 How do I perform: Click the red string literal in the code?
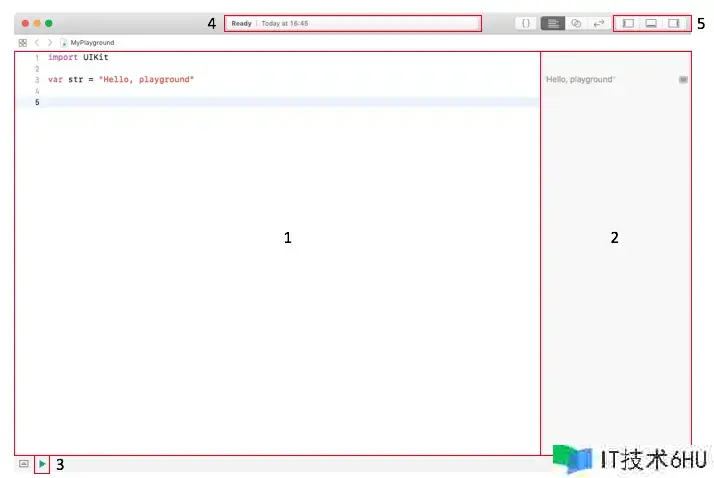(x=146, y=79)
